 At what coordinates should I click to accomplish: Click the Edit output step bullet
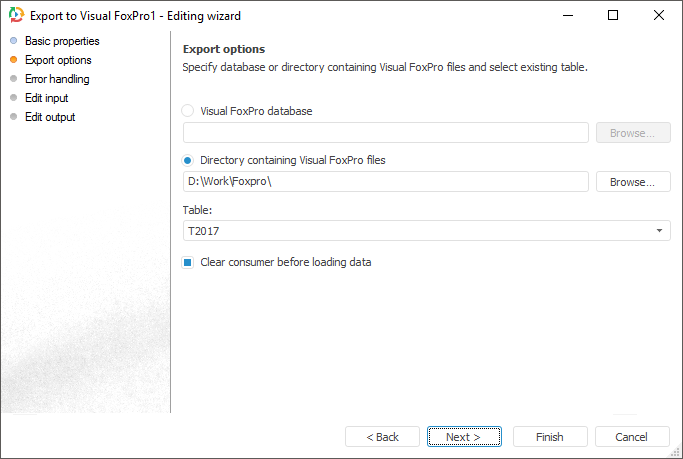13,117
